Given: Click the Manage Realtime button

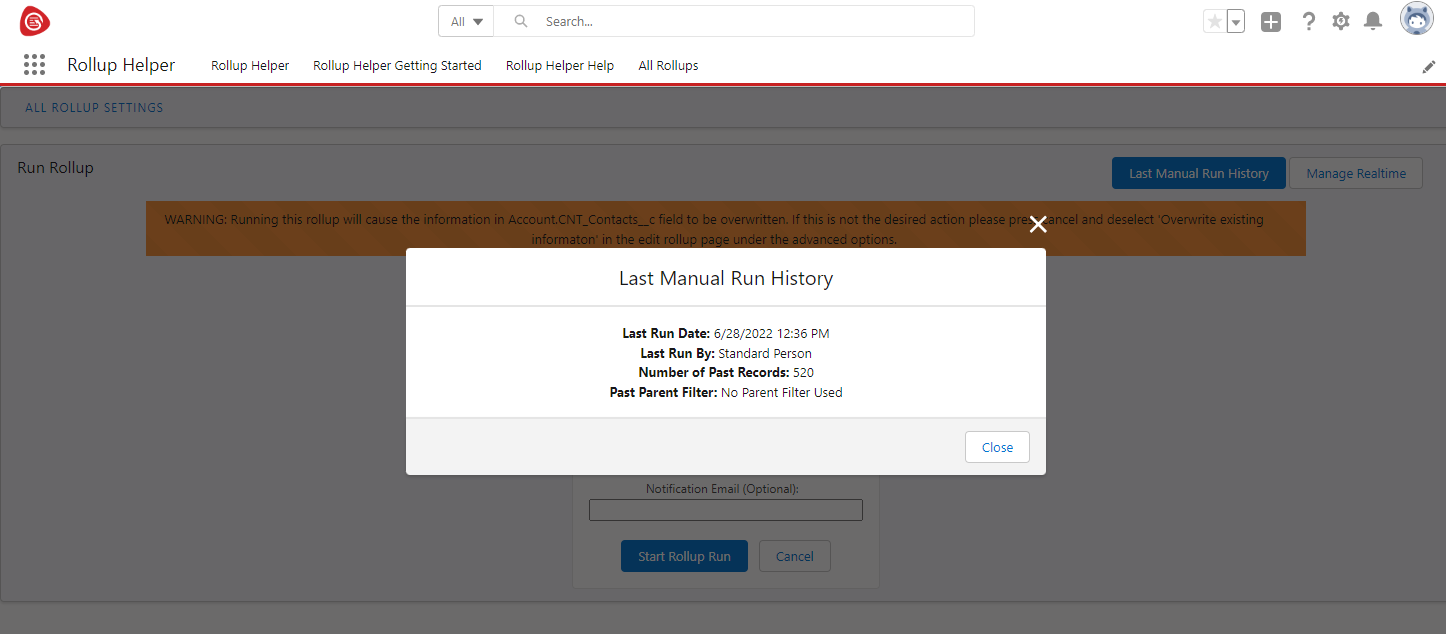Looking at the screenshot, I should (1356, 173).
